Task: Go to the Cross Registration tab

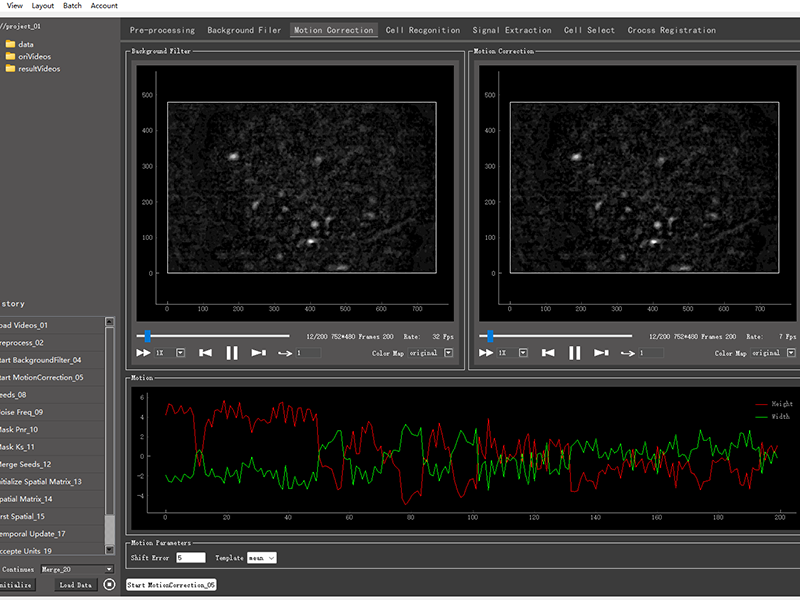Action: click(x=671, y=30)
